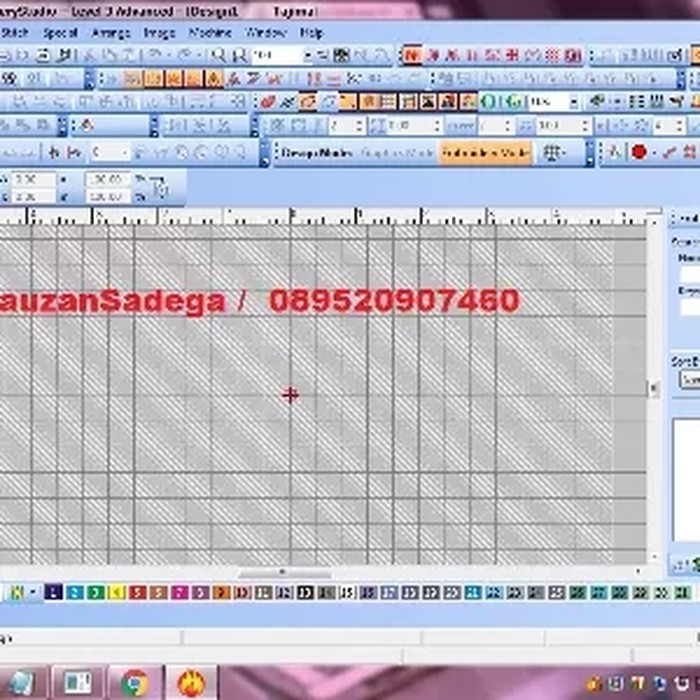
Task: Click the width value field at top-left
Action: [34, 179]
